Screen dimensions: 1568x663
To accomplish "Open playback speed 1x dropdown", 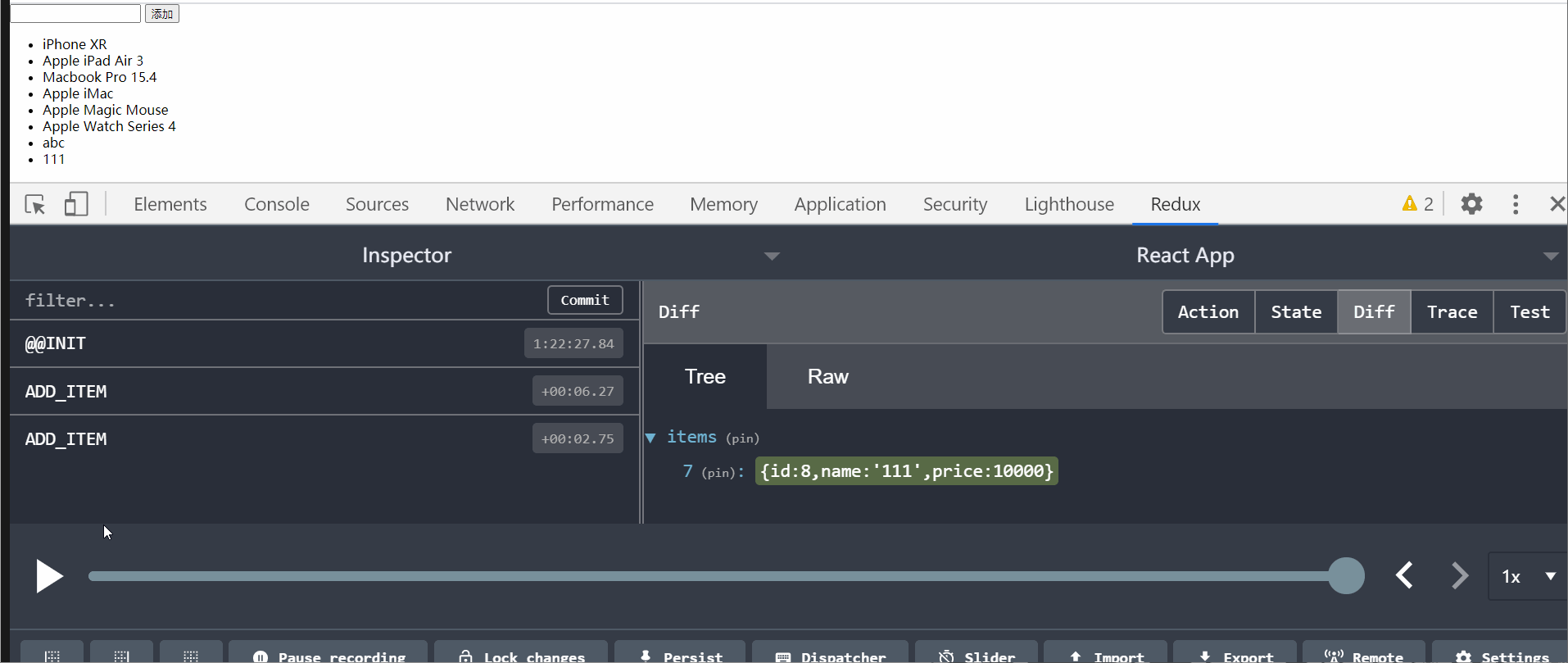I will [1528, 576].
